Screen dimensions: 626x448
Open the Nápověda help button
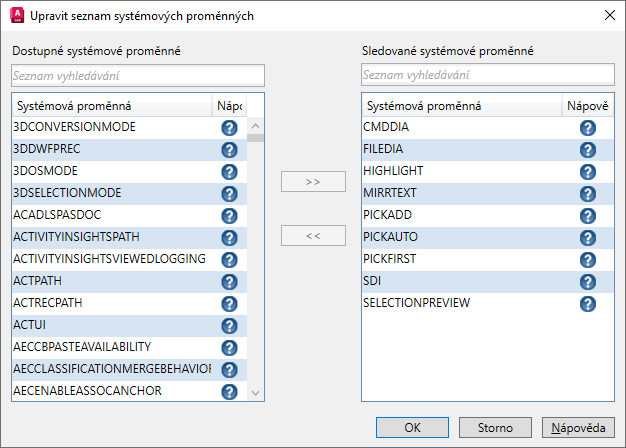click(577, 427)
